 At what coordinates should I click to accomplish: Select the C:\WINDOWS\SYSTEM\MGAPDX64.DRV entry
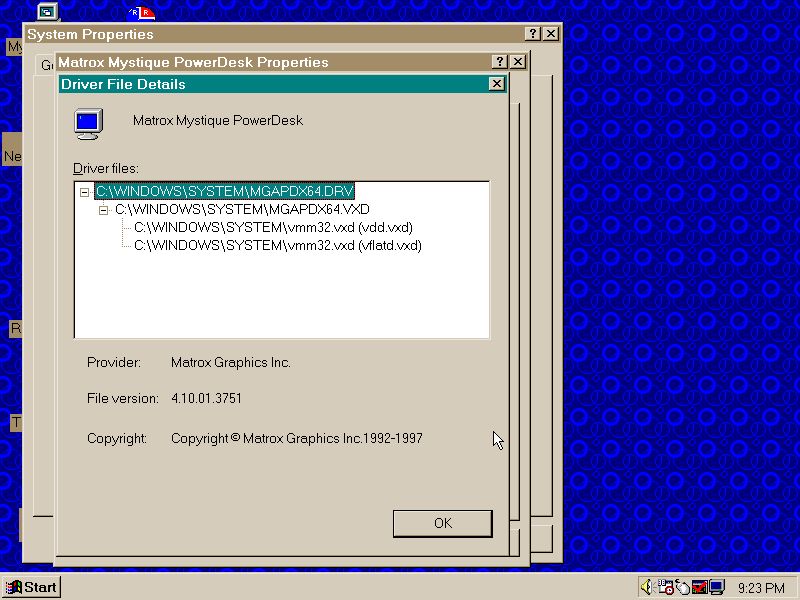[x=225, y=191]
